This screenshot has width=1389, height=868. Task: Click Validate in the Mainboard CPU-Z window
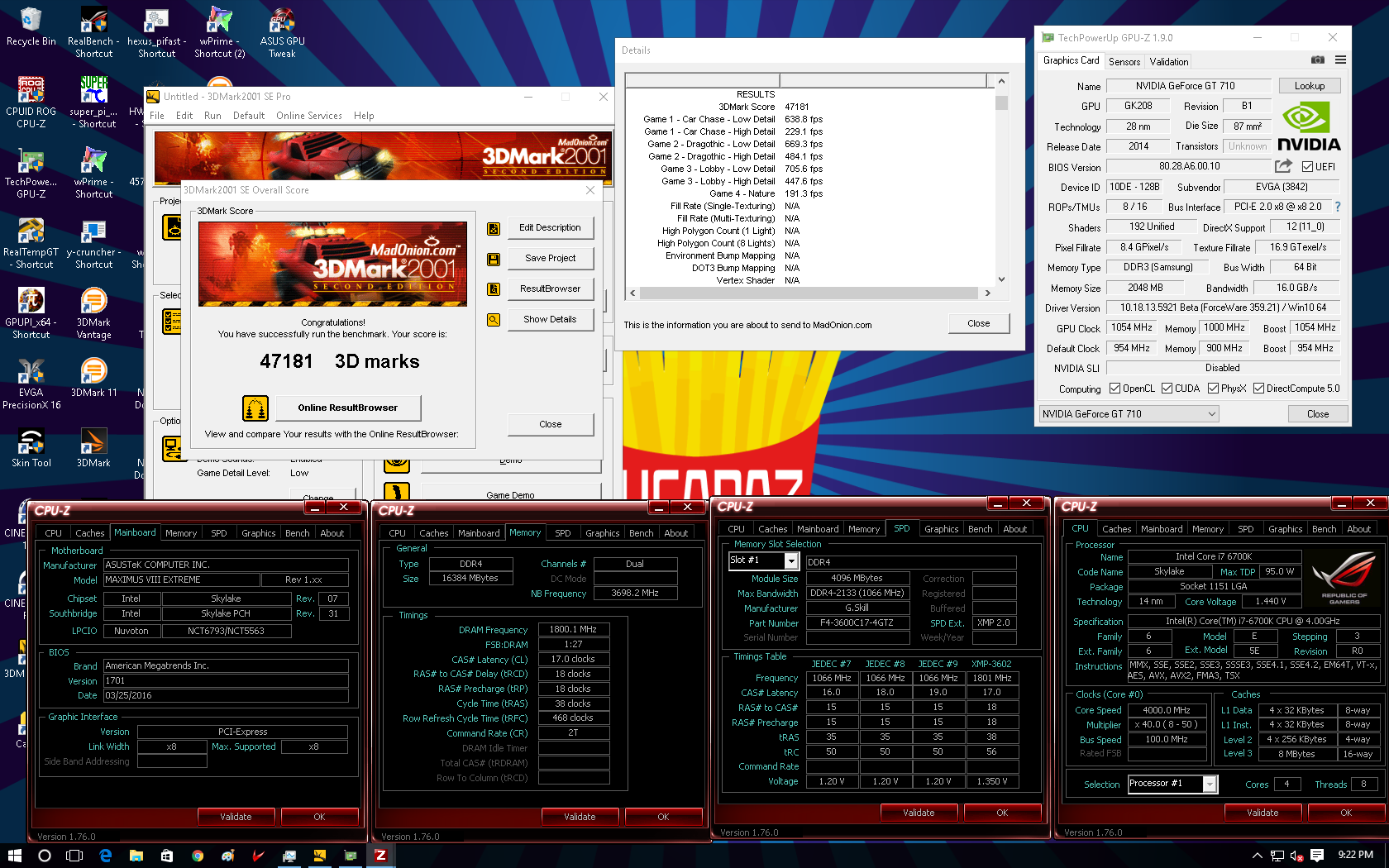point(236,817)
